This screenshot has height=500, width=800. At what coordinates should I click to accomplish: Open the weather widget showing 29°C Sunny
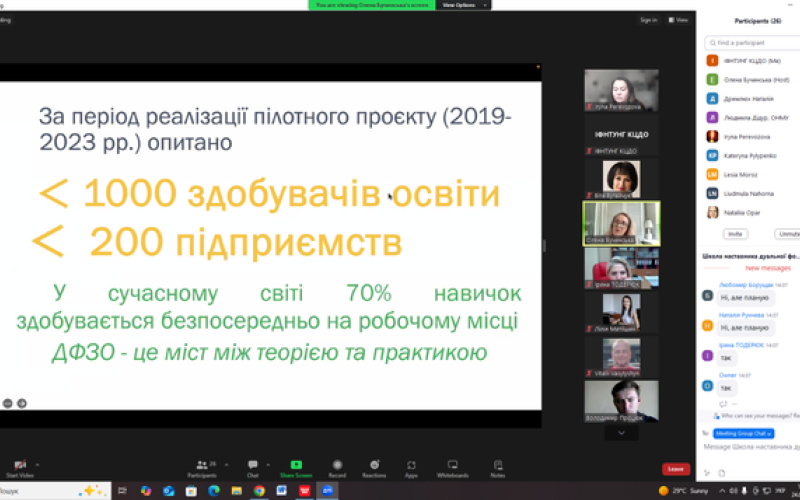(x=684, y=491)
